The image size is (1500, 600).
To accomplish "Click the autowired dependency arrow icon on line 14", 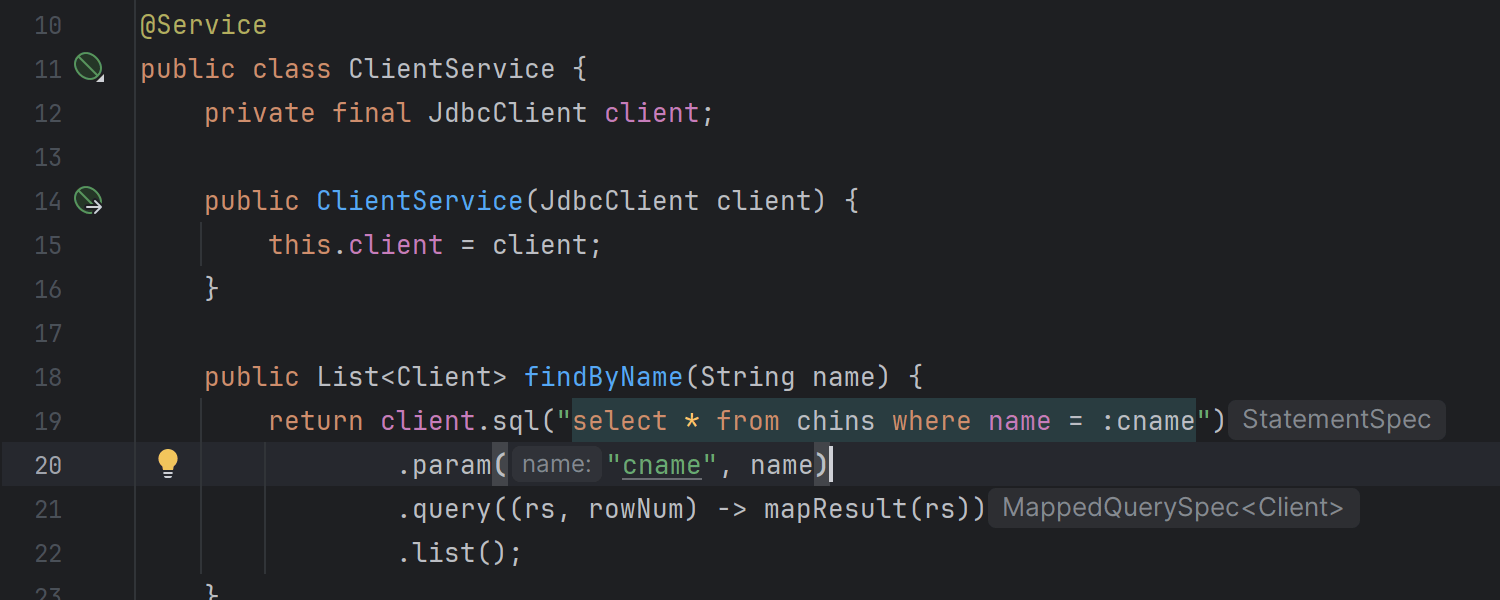I will pyautogui.click(x=89, y=201).
